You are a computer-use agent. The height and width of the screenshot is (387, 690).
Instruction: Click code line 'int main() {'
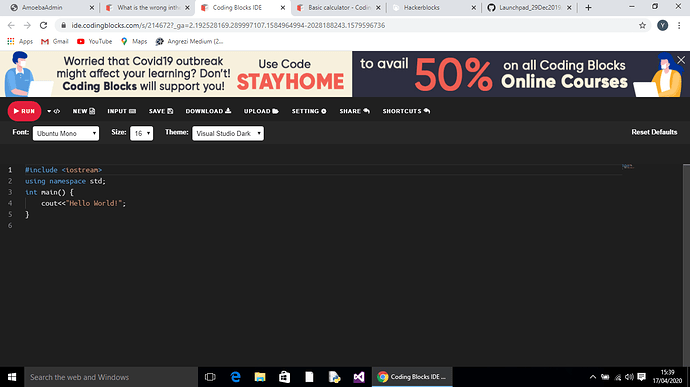point(49,192)
